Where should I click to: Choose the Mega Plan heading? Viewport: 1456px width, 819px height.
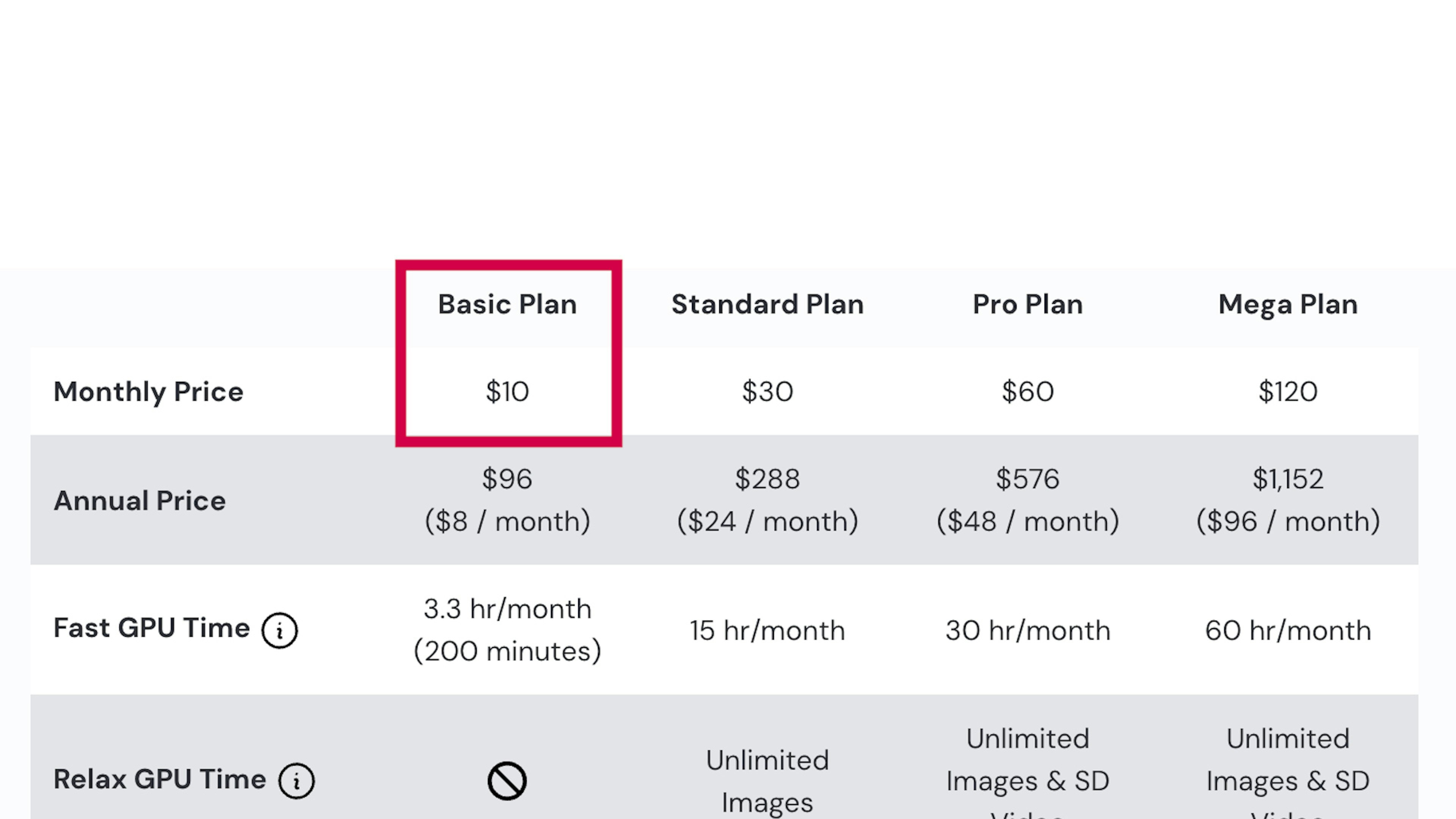(x=1288, y=304)
